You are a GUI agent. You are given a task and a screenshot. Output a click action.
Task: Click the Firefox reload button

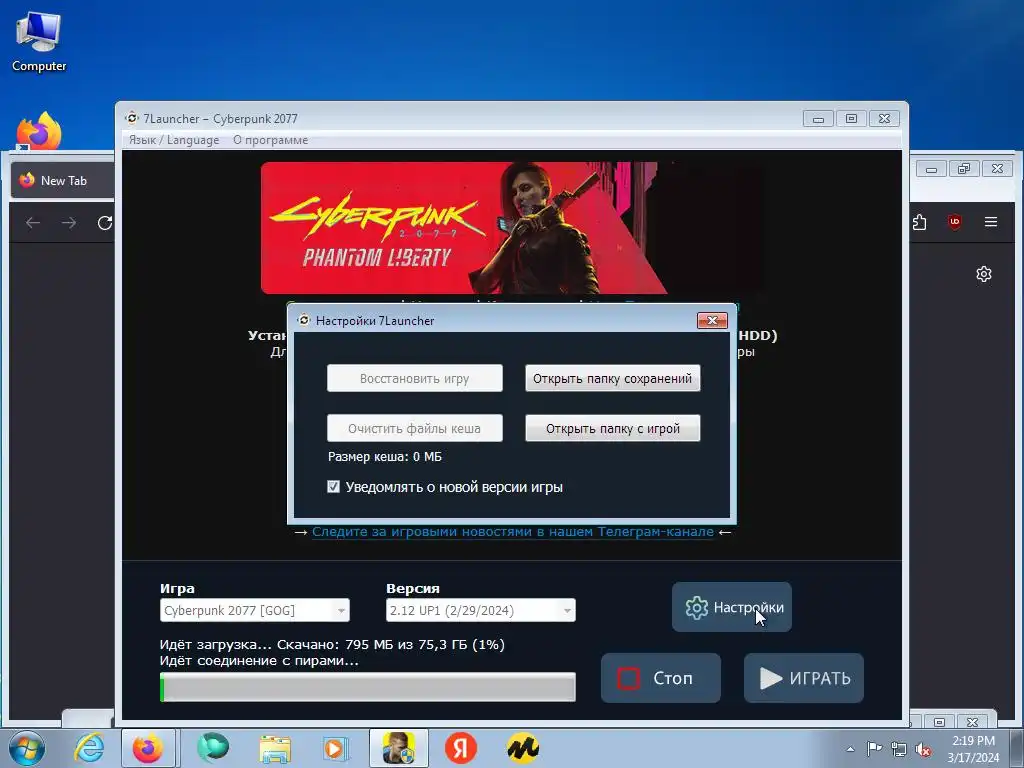tap(104, 223)
